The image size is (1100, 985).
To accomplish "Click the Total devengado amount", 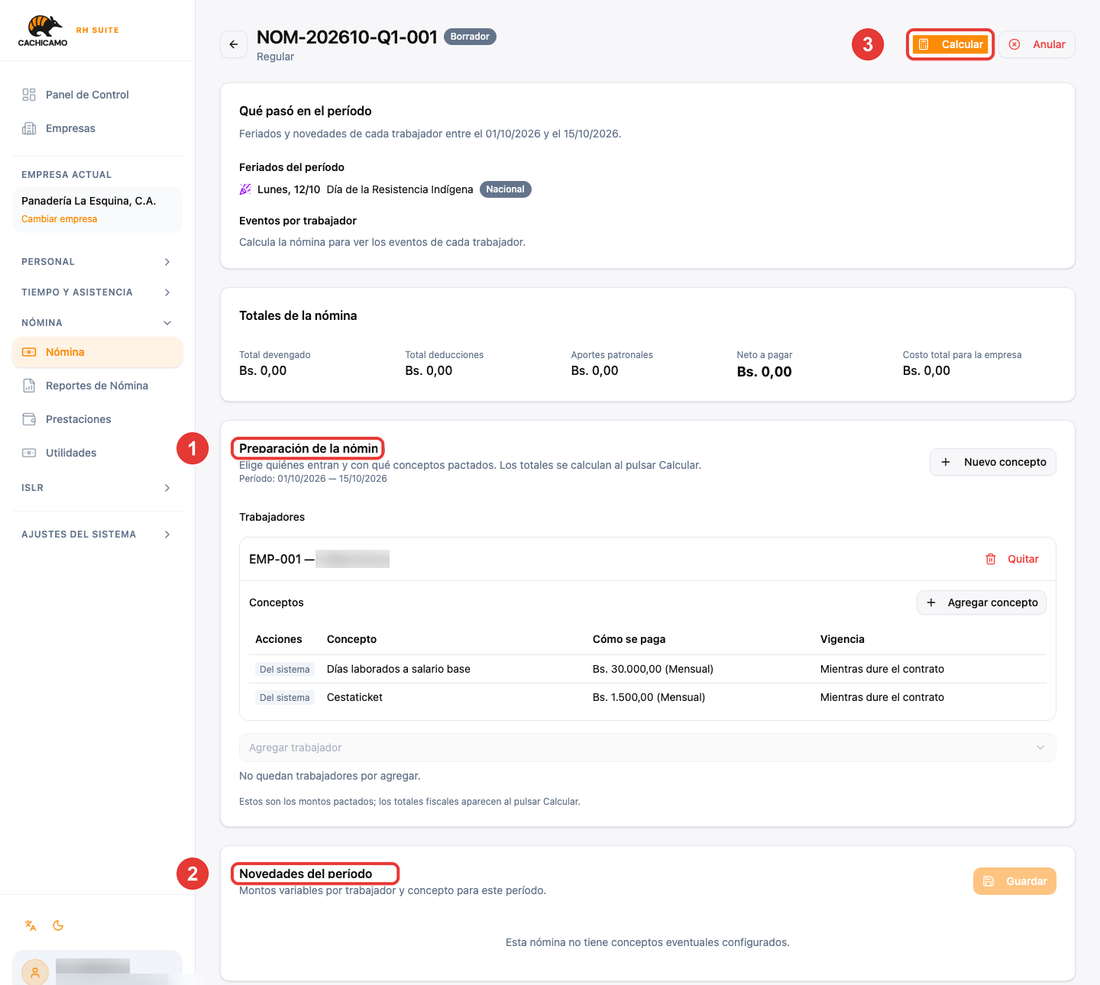I will [263, 371].
